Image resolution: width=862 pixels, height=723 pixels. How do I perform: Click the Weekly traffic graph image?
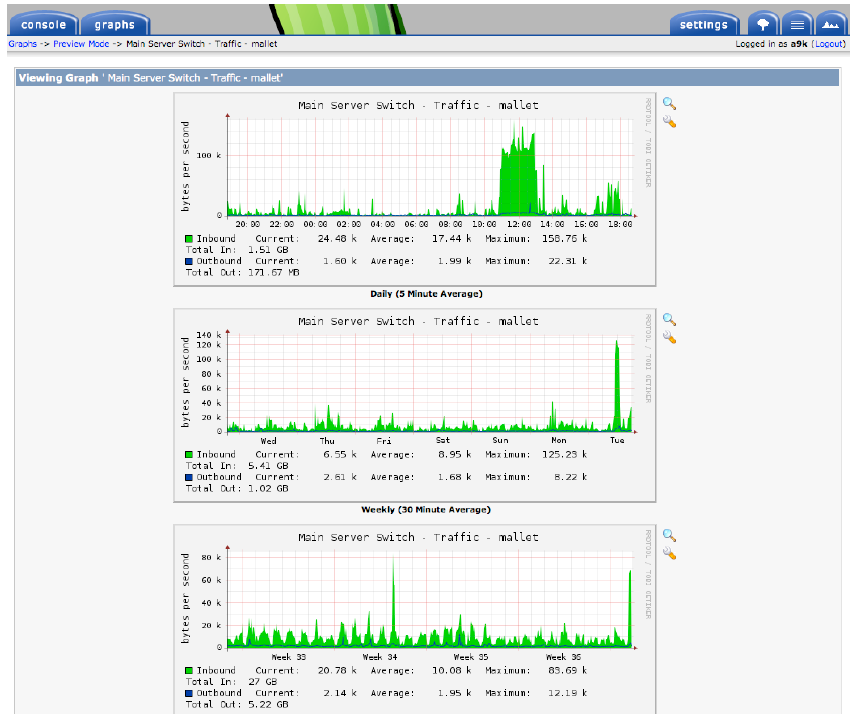(415, 405)
